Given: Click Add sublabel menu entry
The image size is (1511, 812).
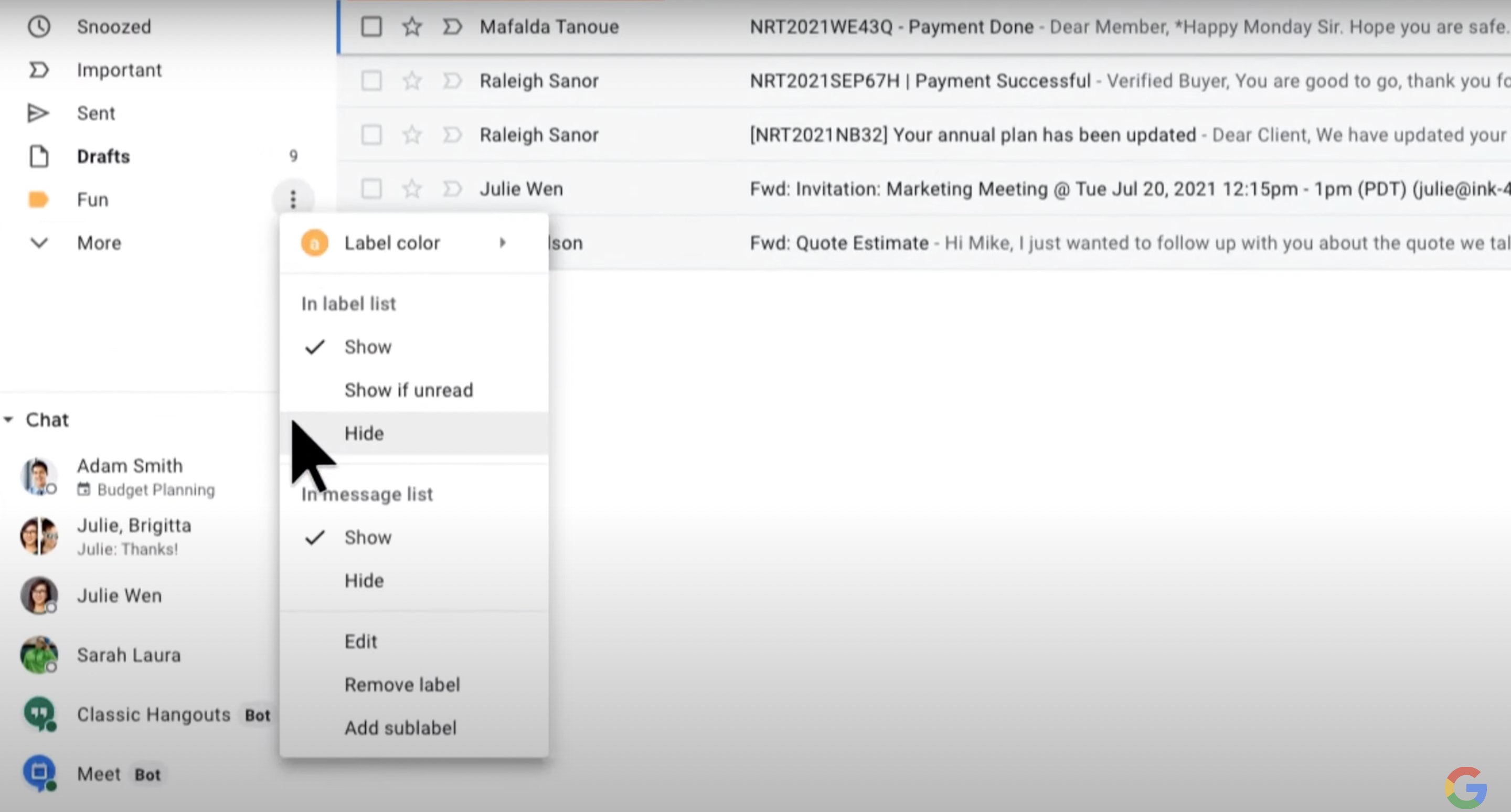Looking at the screenshot, I should (x=400, y=728).
